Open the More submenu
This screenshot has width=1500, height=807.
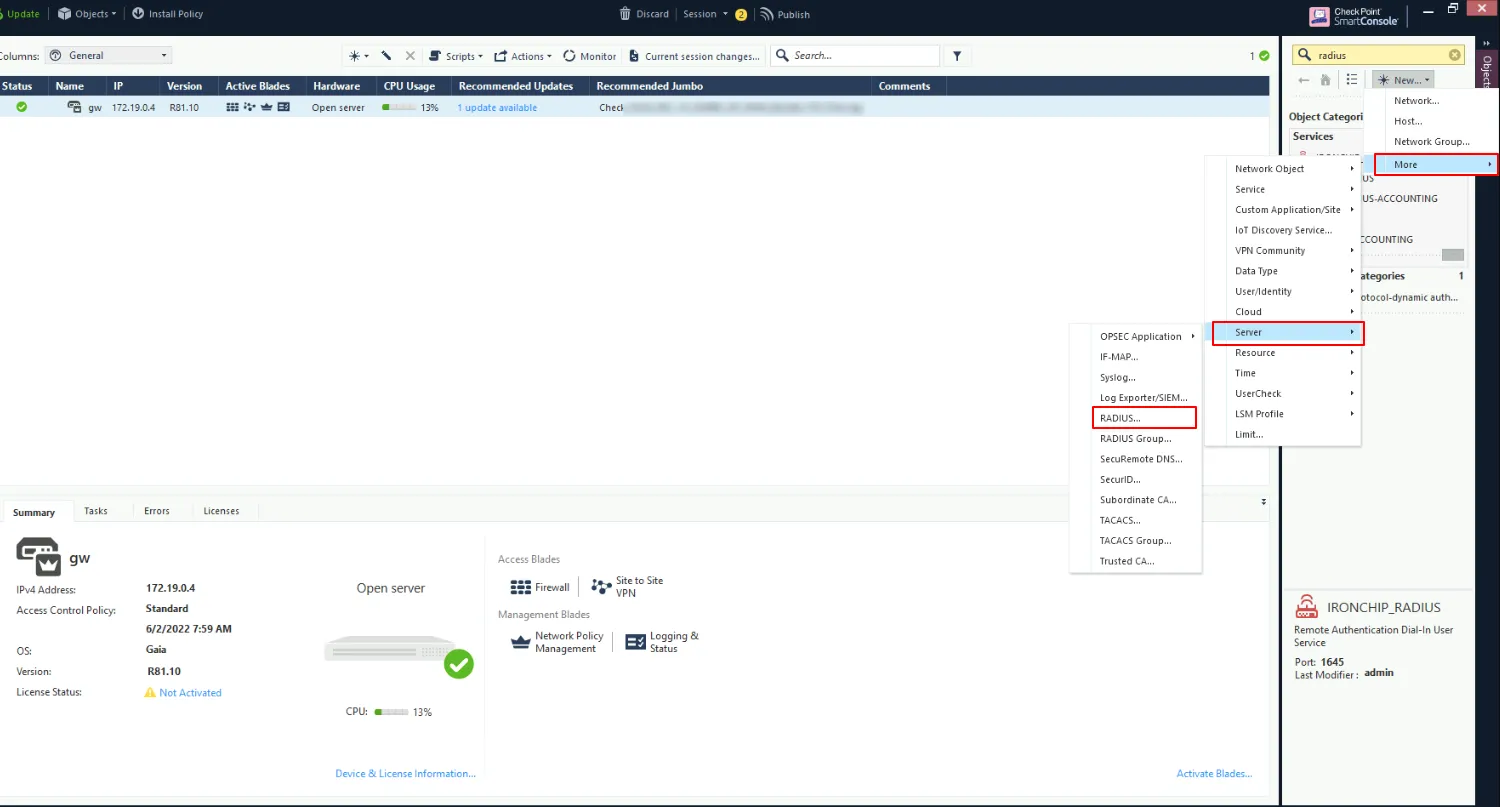tap(1436, 164)
